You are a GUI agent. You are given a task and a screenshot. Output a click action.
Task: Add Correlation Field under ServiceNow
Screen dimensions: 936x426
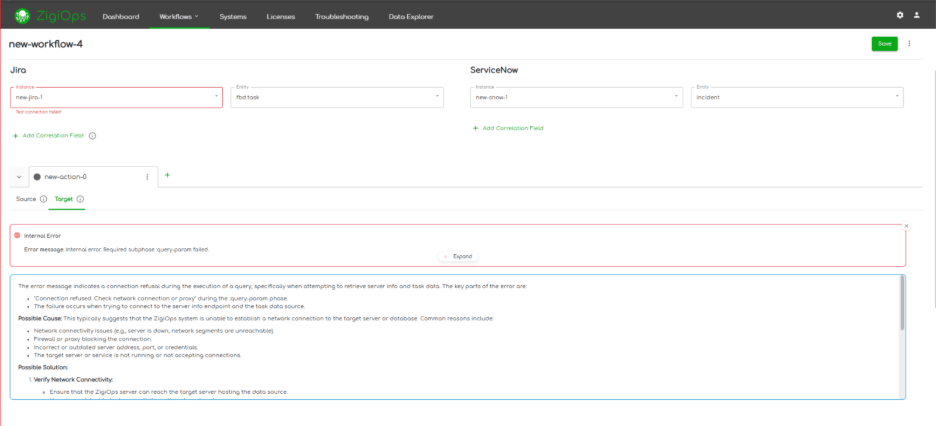[x=509, y=128]
